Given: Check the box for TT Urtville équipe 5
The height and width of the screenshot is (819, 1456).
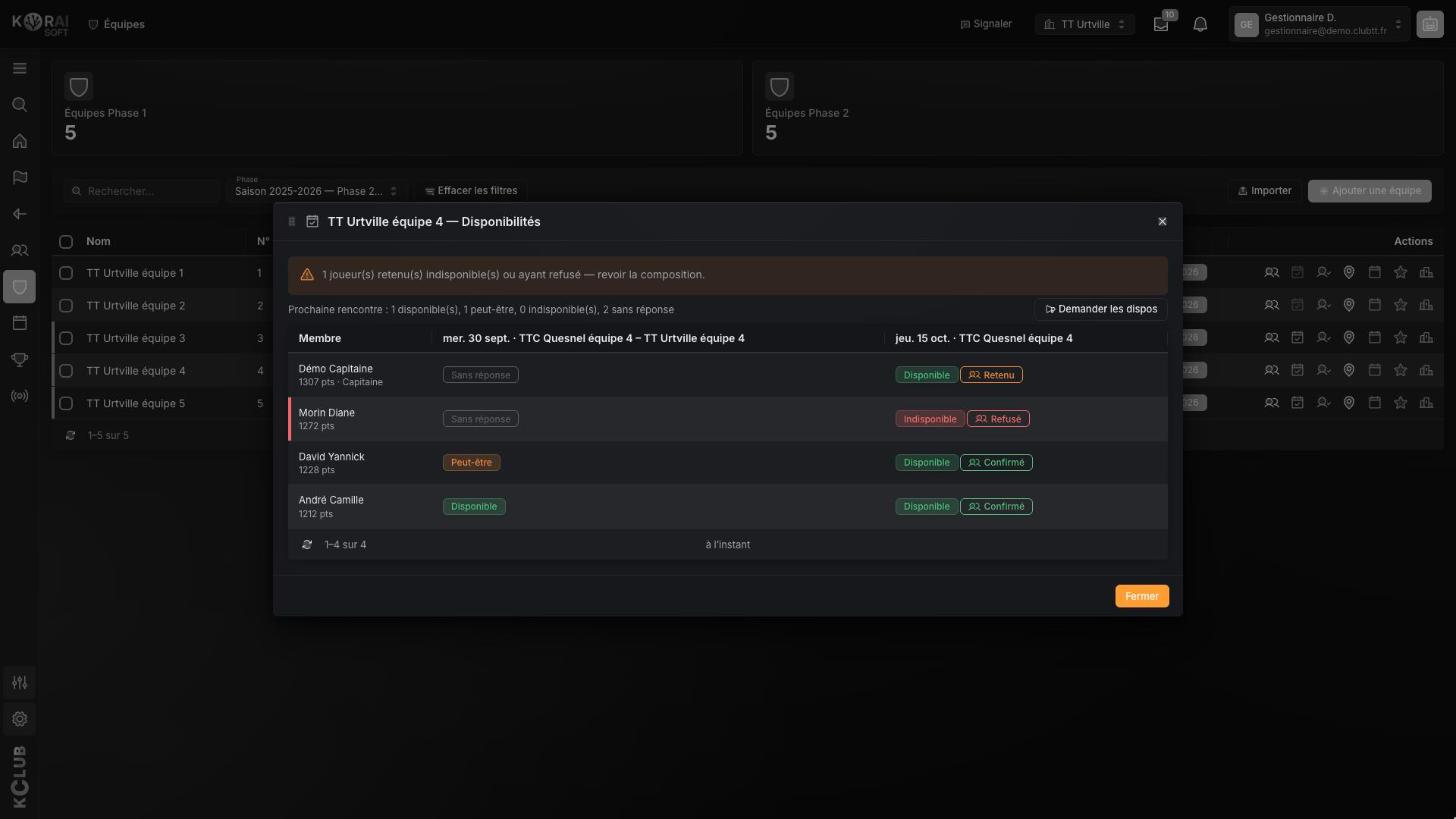Looking at the screenshot, I should (66, 403).
